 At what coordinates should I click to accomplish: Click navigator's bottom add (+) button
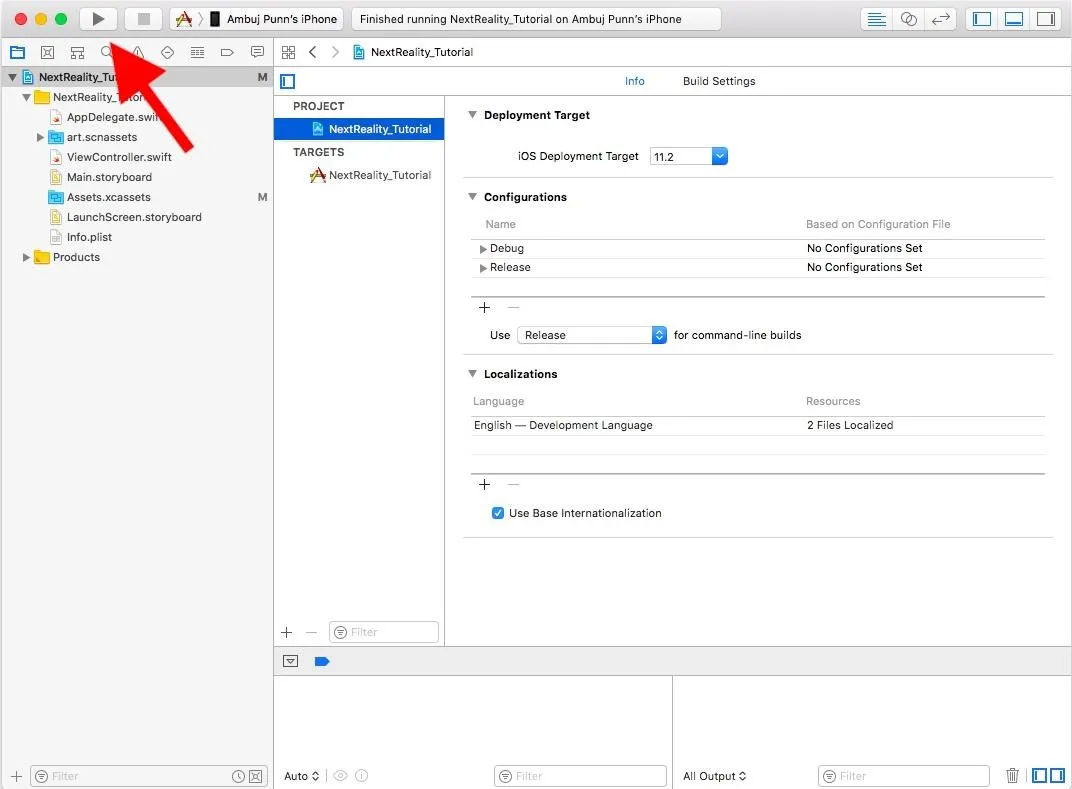pyautogui.click(x=16, y=777)
